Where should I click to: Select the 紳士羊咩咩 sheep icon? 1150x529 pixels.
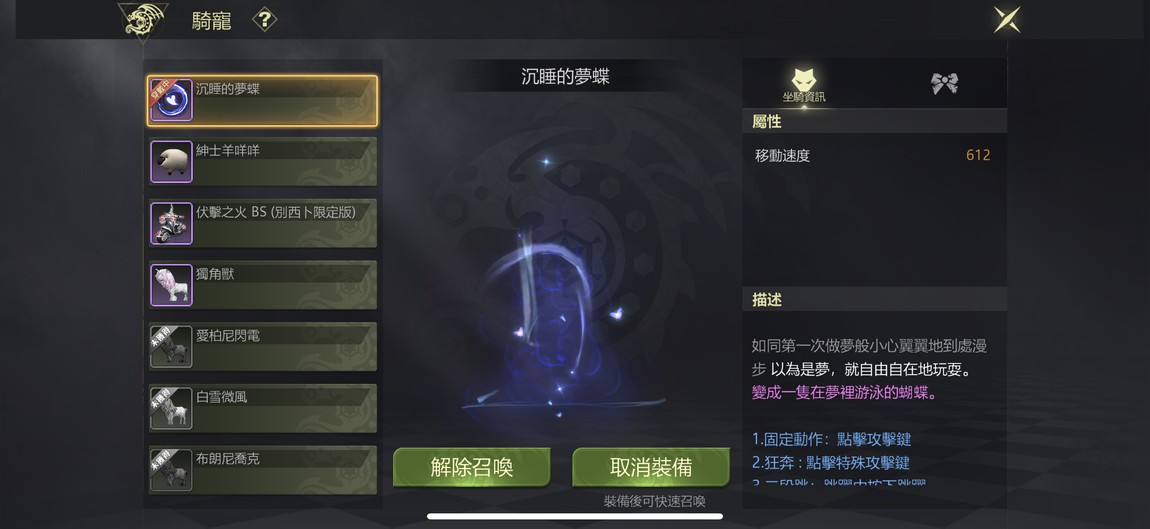click(172, 161)
